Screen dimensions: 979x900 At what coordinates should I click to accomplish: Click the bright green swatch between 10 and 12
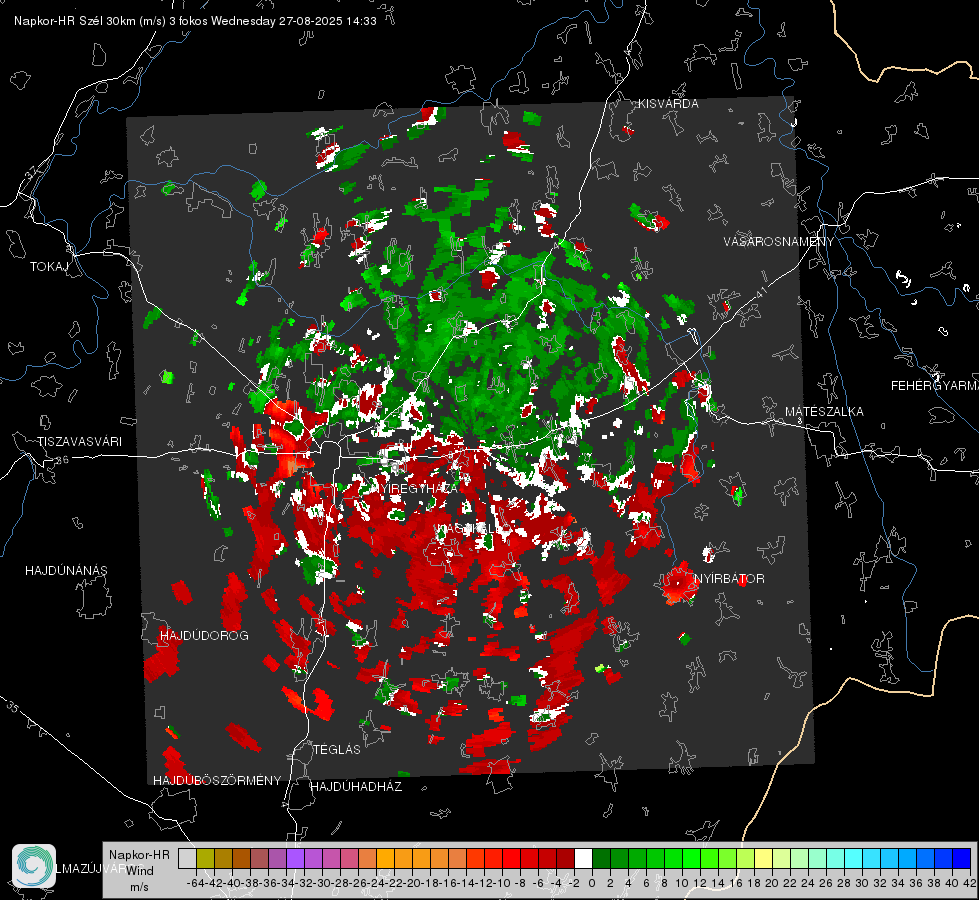click(691, 858)
